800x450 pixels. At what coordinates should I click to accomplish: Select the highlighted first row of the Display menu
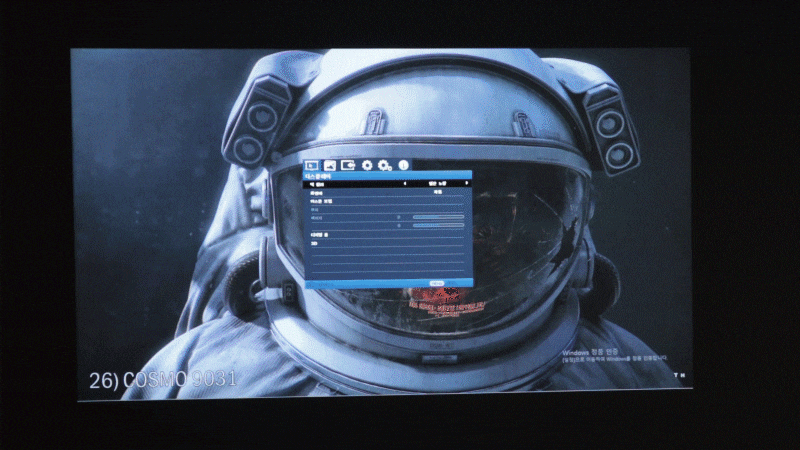click(x=388, y=184)
